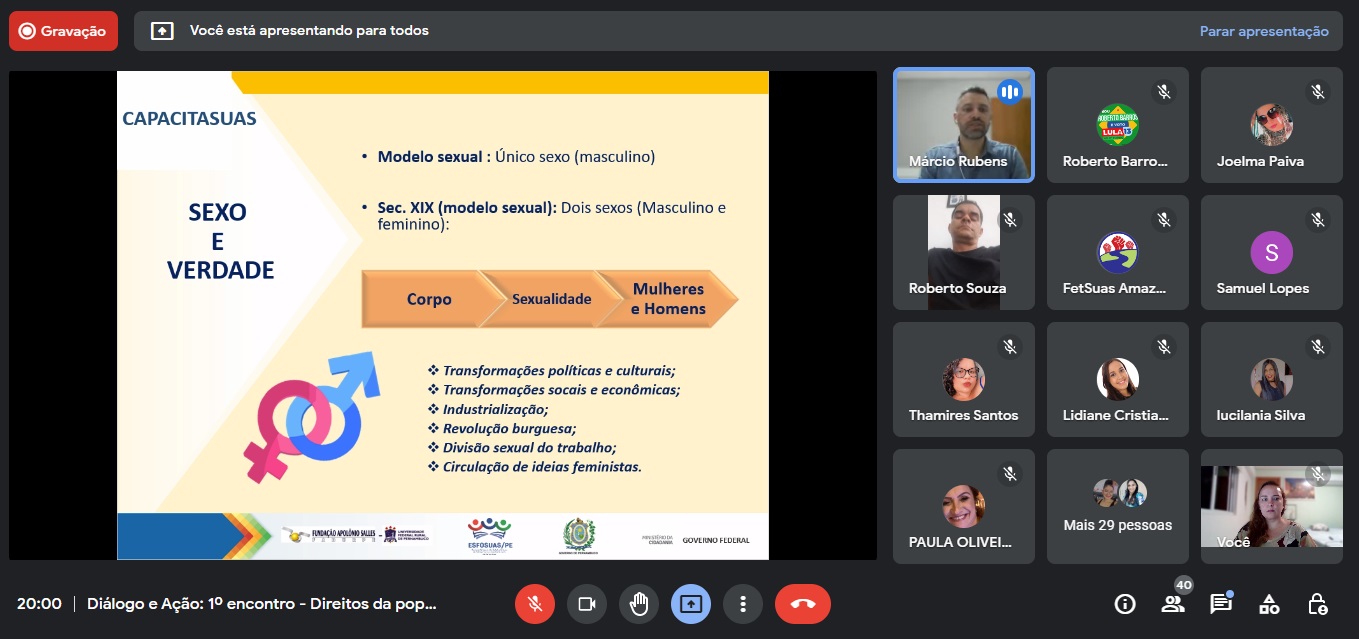The height and width of the screenshot is (639, 1359).
Task: Click the Samuel Lopes purple avatar
Action: tap(1271, 252)
